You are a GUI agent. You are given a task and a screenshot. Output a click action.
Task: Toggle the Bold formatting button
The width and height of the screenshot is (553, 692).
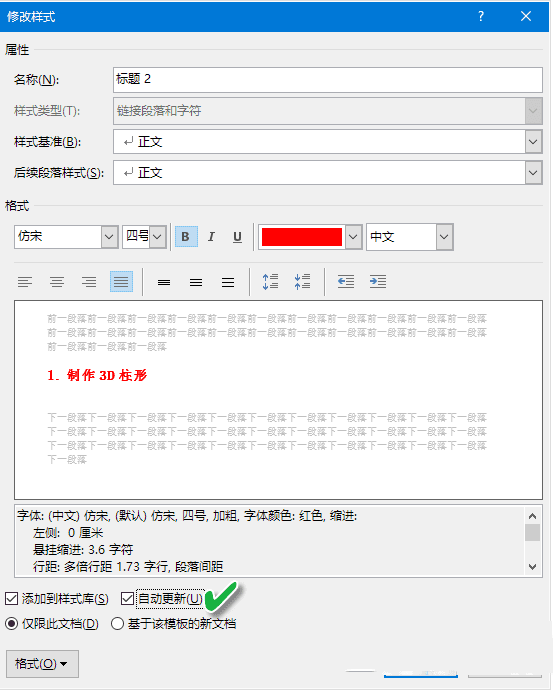coord(186,237)
